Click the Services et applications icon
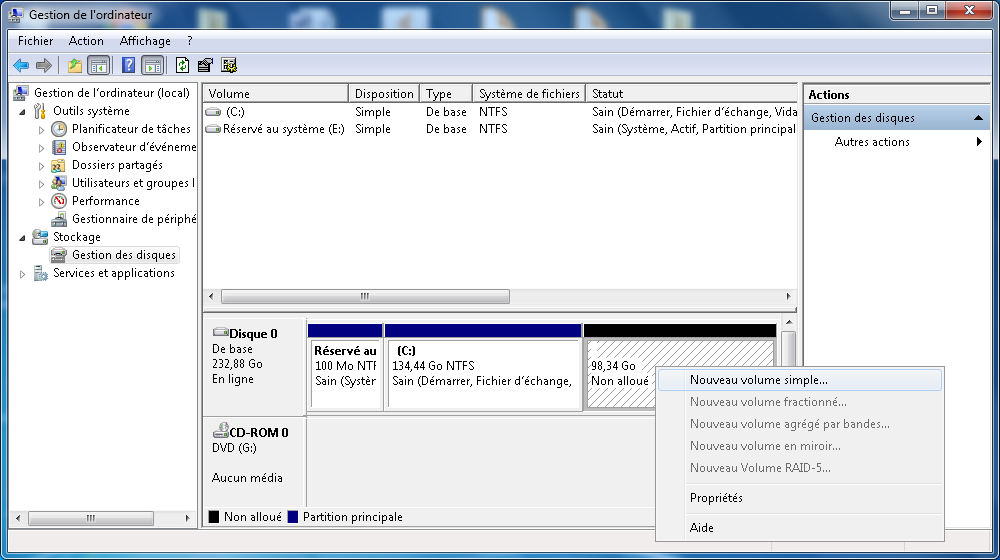The height and width of the screenshot is (560, 1000). tap(41, 274)
